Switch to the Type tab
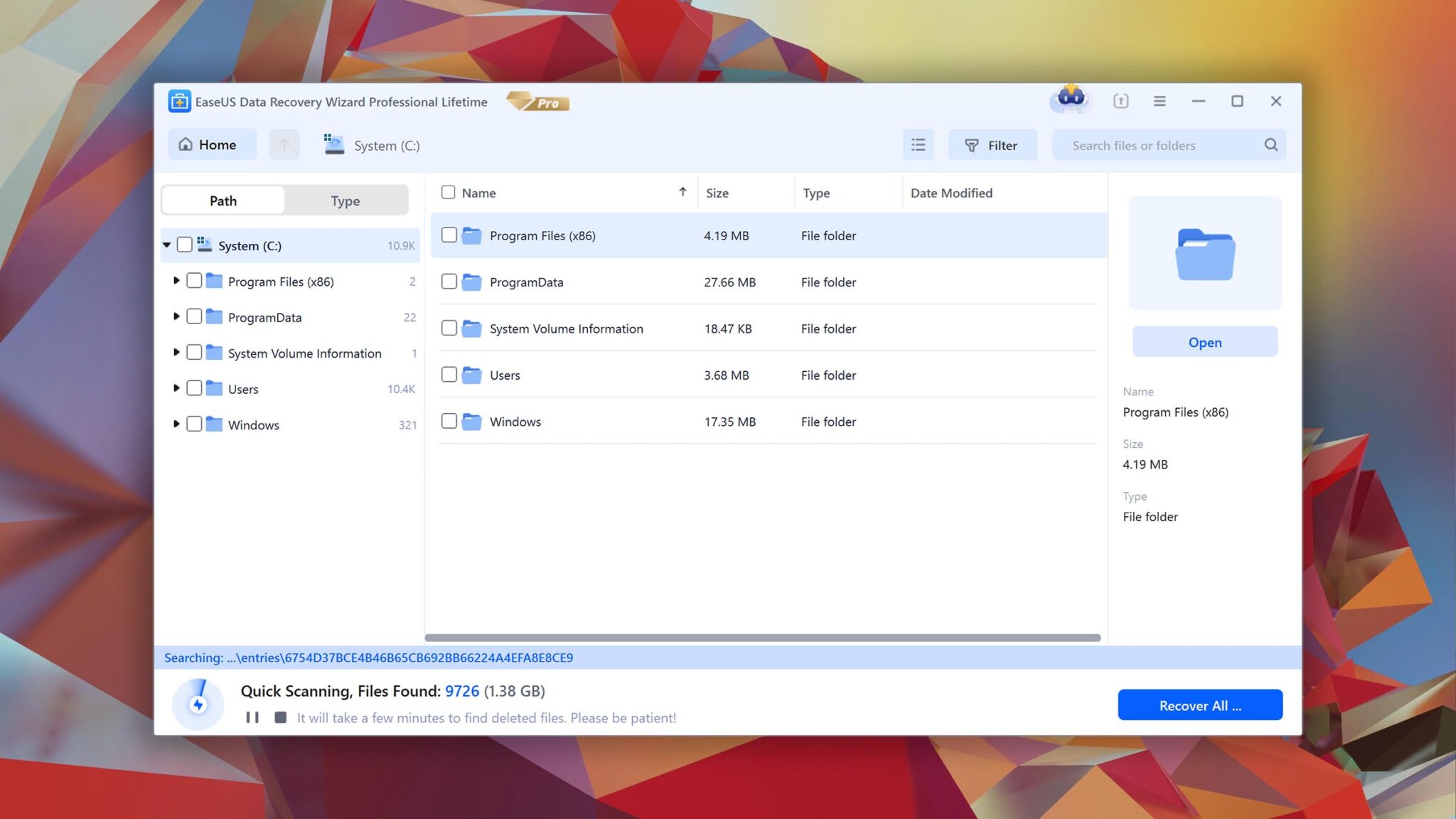The width and height of the screenshot is (1456, 819). point(345,200)
